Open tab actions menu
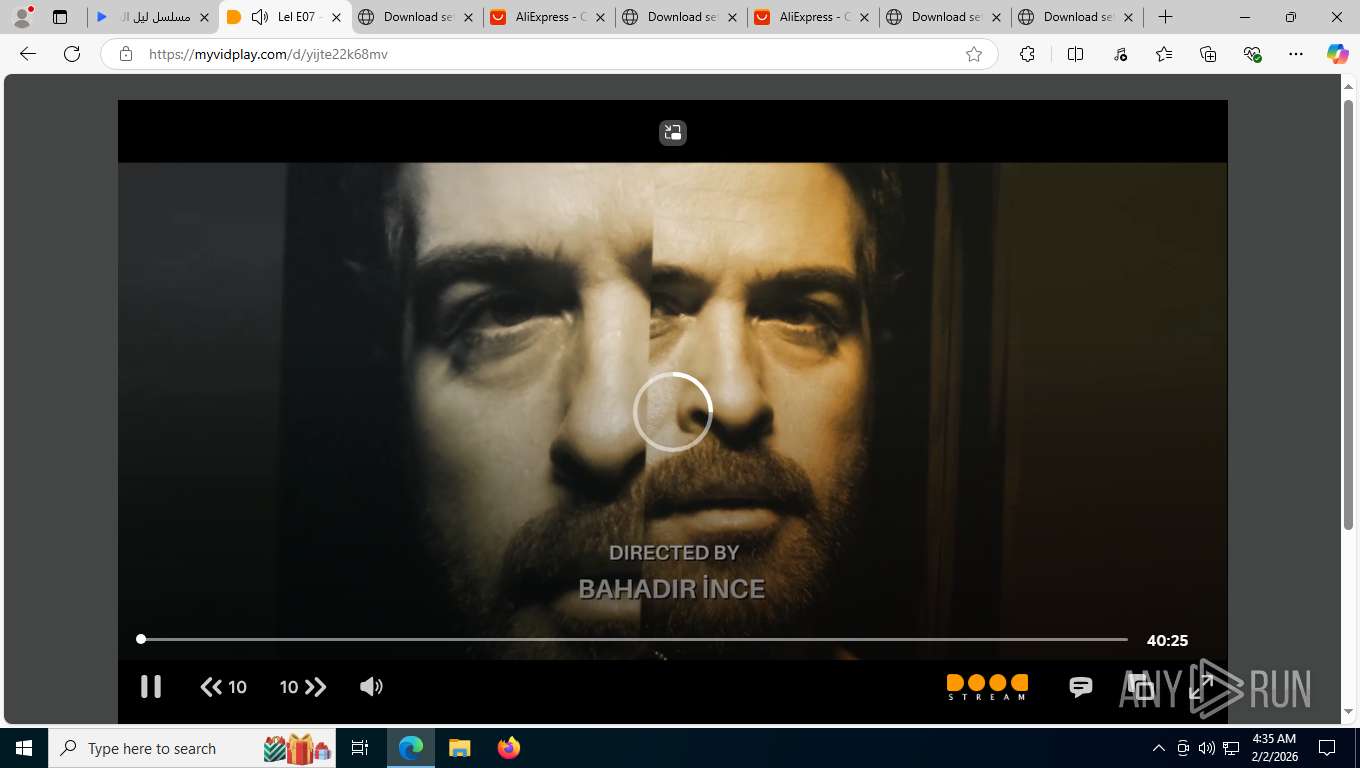Screen dimensions: 1360x768 [60, 17]
